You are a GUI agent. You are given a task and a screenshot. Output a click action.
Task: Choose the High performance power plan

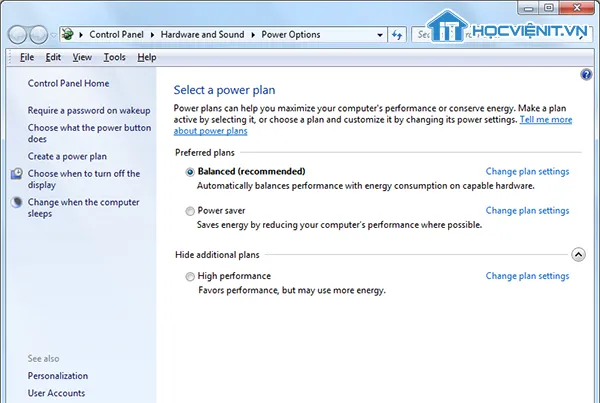tap(191, 276)
